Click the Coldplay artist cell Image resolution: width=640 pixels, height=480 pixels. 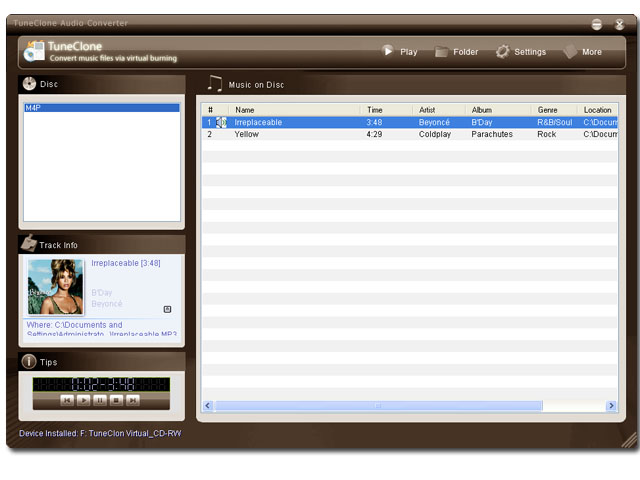click(435, 134)
